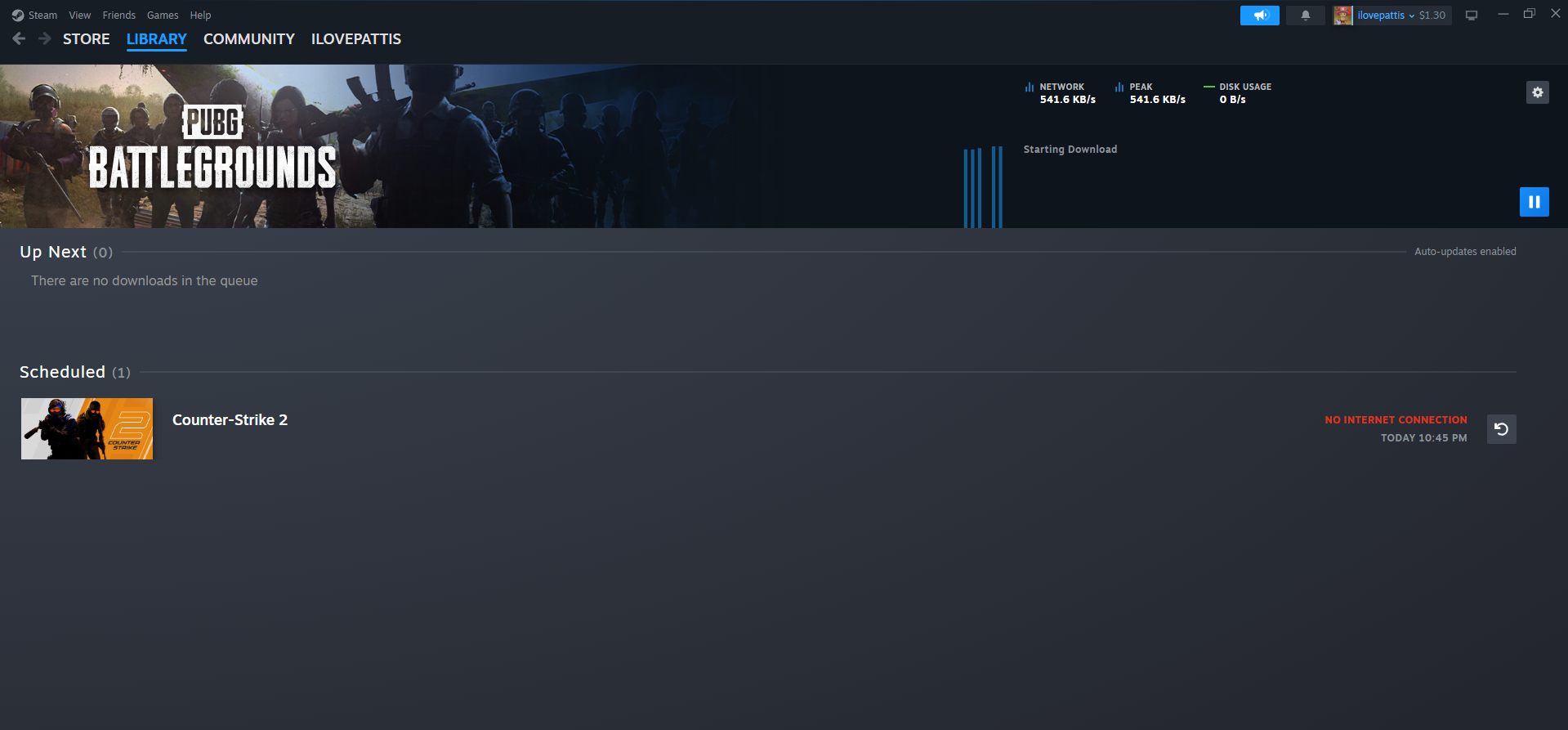Viewport: 1568px width, 730px height.
Task: Click the Auto-updates enabled label
Action: pyautogui.click(x=1466, y=252)
